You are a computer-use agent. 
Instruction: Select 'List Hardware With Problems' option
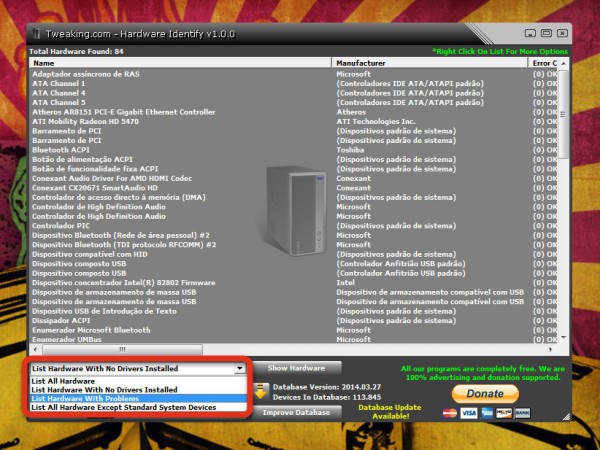tap(138, 399)
